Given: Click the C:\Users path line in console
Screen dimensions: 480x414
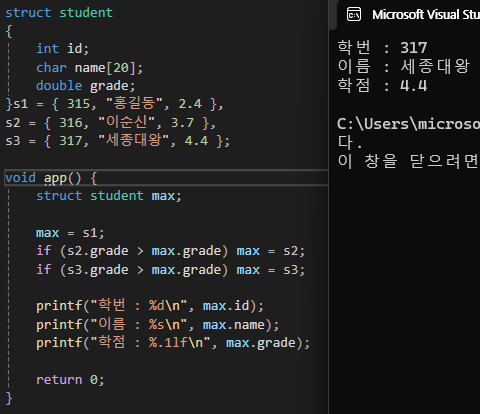Looking at the screenshot, I should tap(408, 124).
